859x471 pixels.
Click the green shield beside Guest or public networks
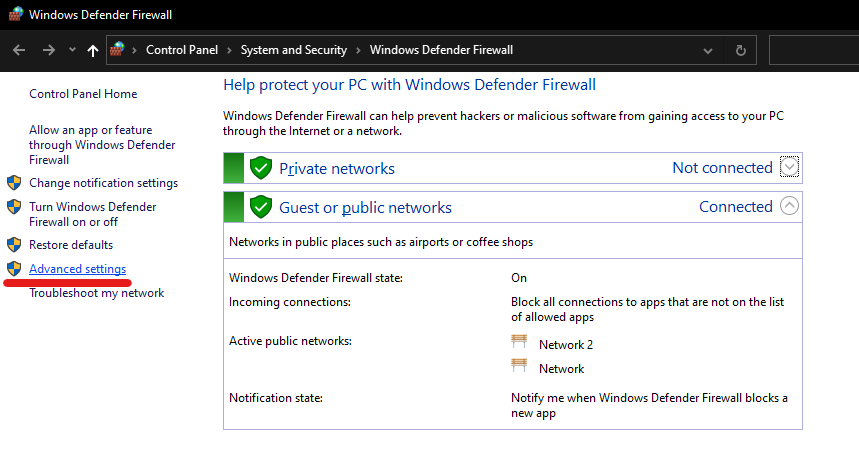[261, 207]
